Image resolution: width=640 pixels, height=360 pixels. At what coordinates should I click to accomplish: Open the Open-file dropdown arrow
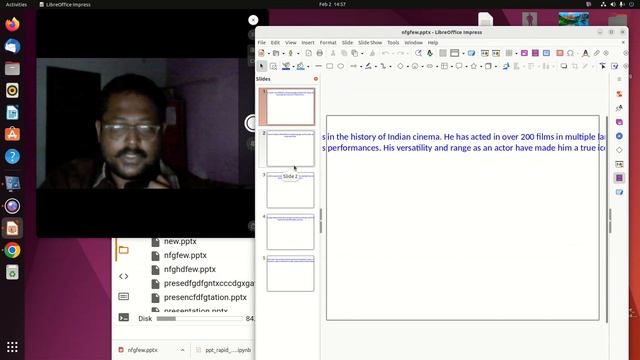click(283, 53)
